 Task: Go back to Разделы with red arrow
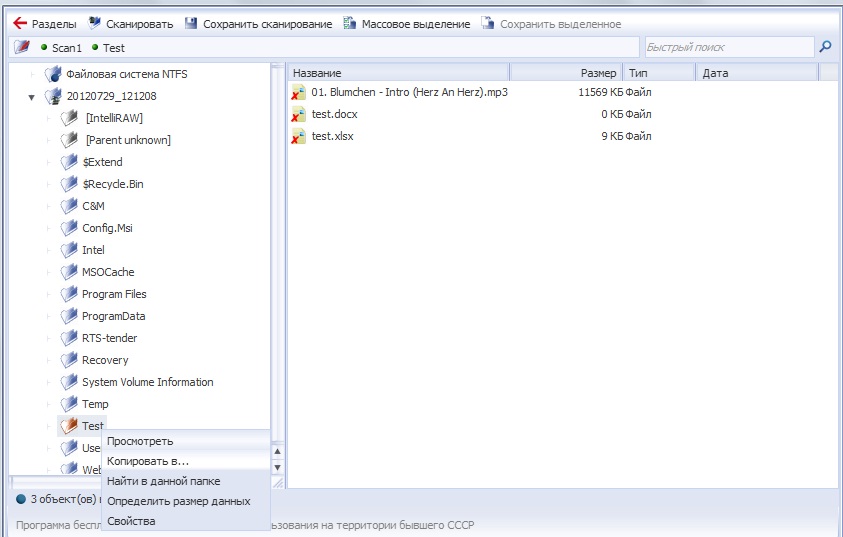coord(45,24)
